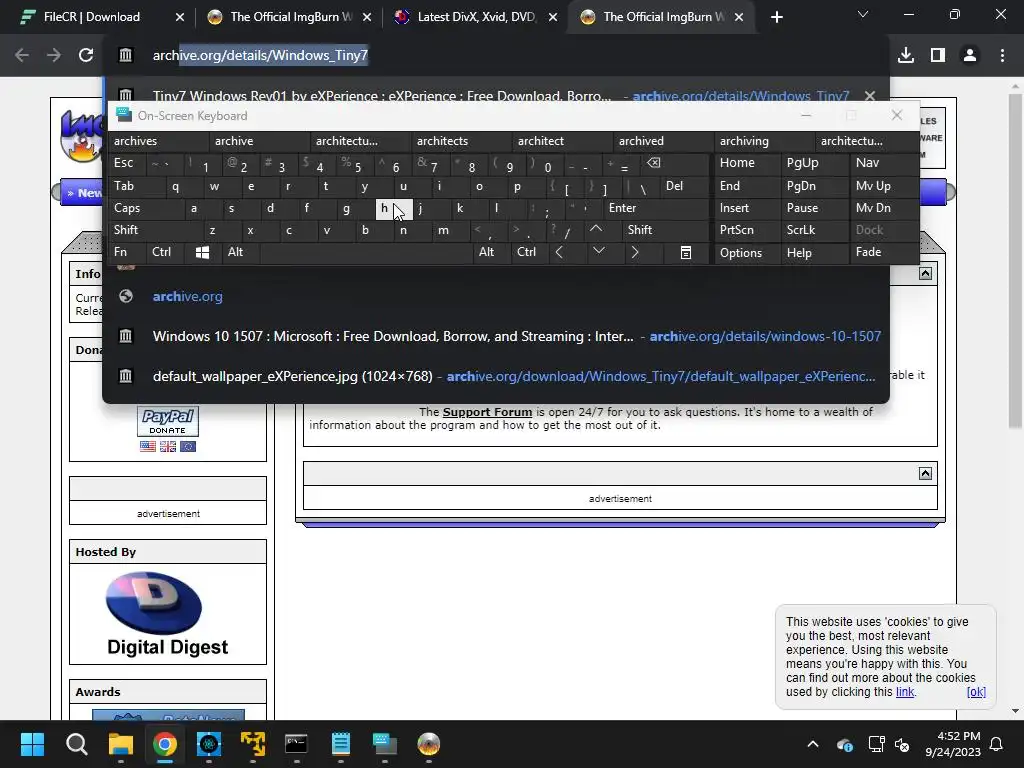Tap the Esc key
The image size is (1024, 768).
click(x=127, y=163)
